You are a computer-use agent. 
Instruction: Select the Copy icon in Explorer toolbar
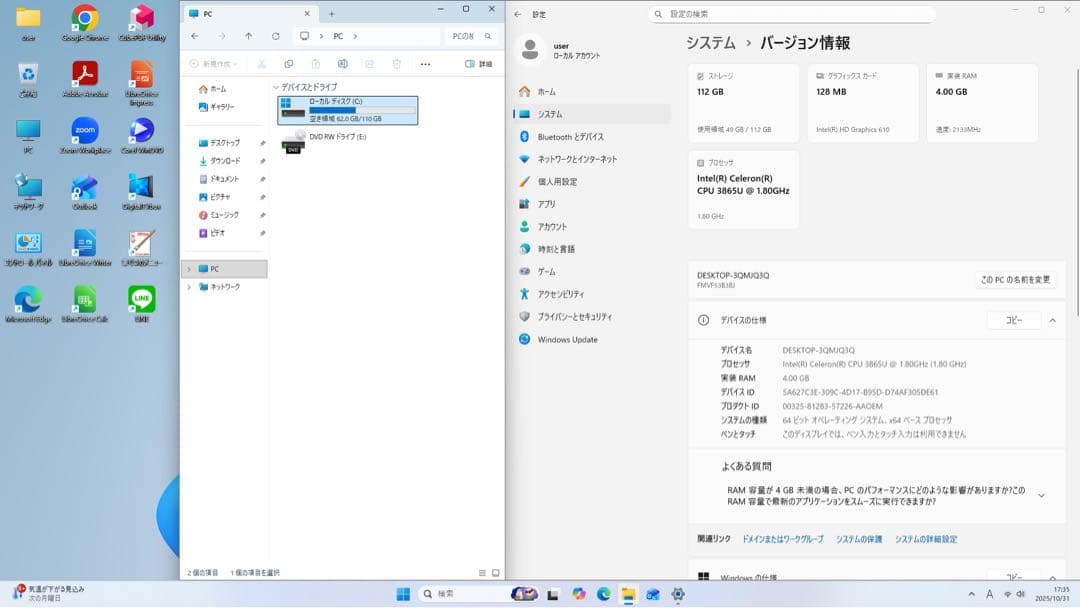coord(290,63)
